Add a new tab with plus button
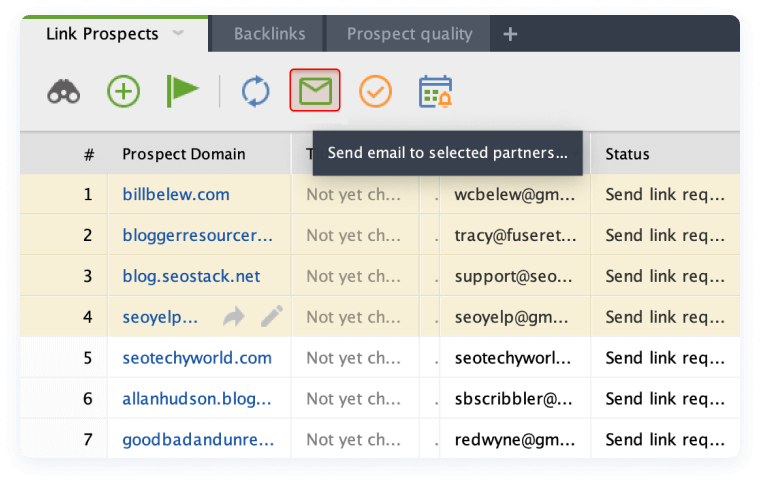Image resolution: width=760 pixels, height=483 pixels. click(x=510, y=34)
